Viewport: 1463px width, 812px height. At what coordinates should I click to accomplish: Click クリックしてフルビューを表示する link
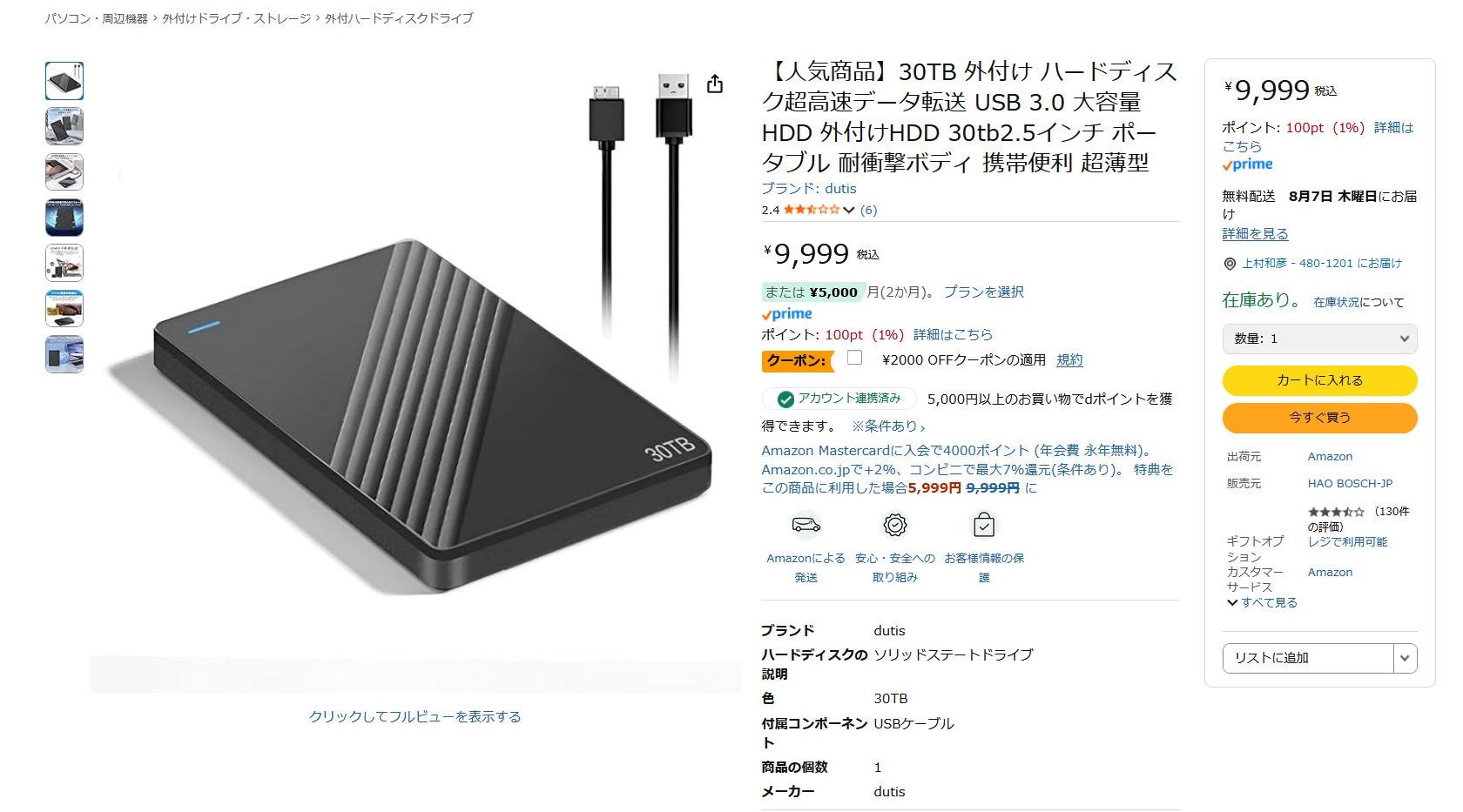(x=415, y=716)
